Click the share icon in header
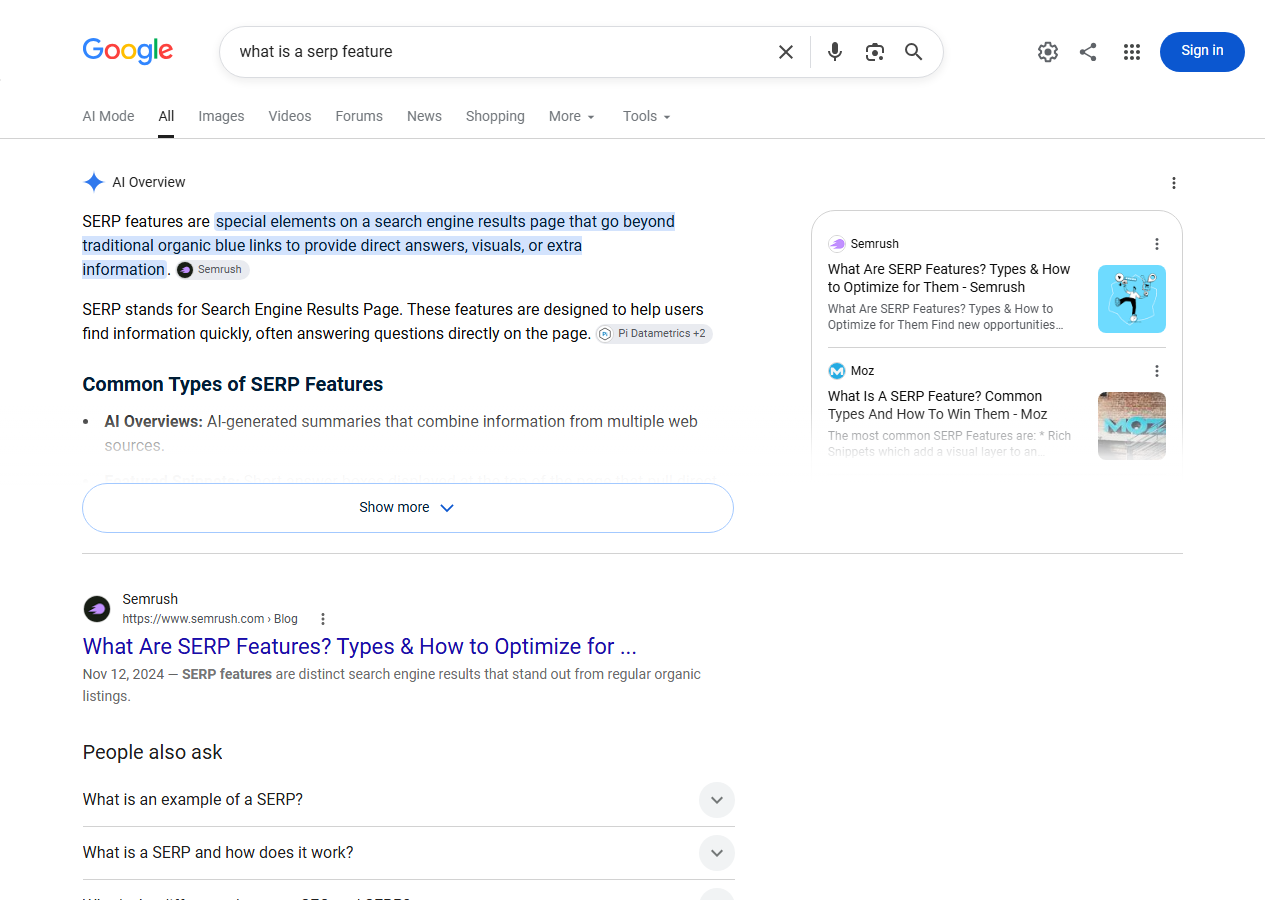This screenshot has width=1280, height=900. 1088,52
